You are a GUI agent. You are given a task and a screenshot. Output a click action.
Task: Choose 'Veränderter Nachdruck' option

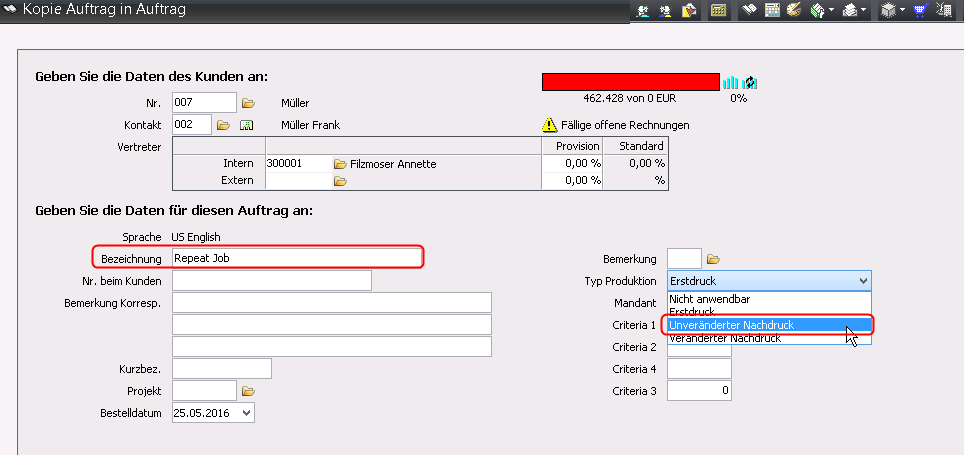coord(769,338)
